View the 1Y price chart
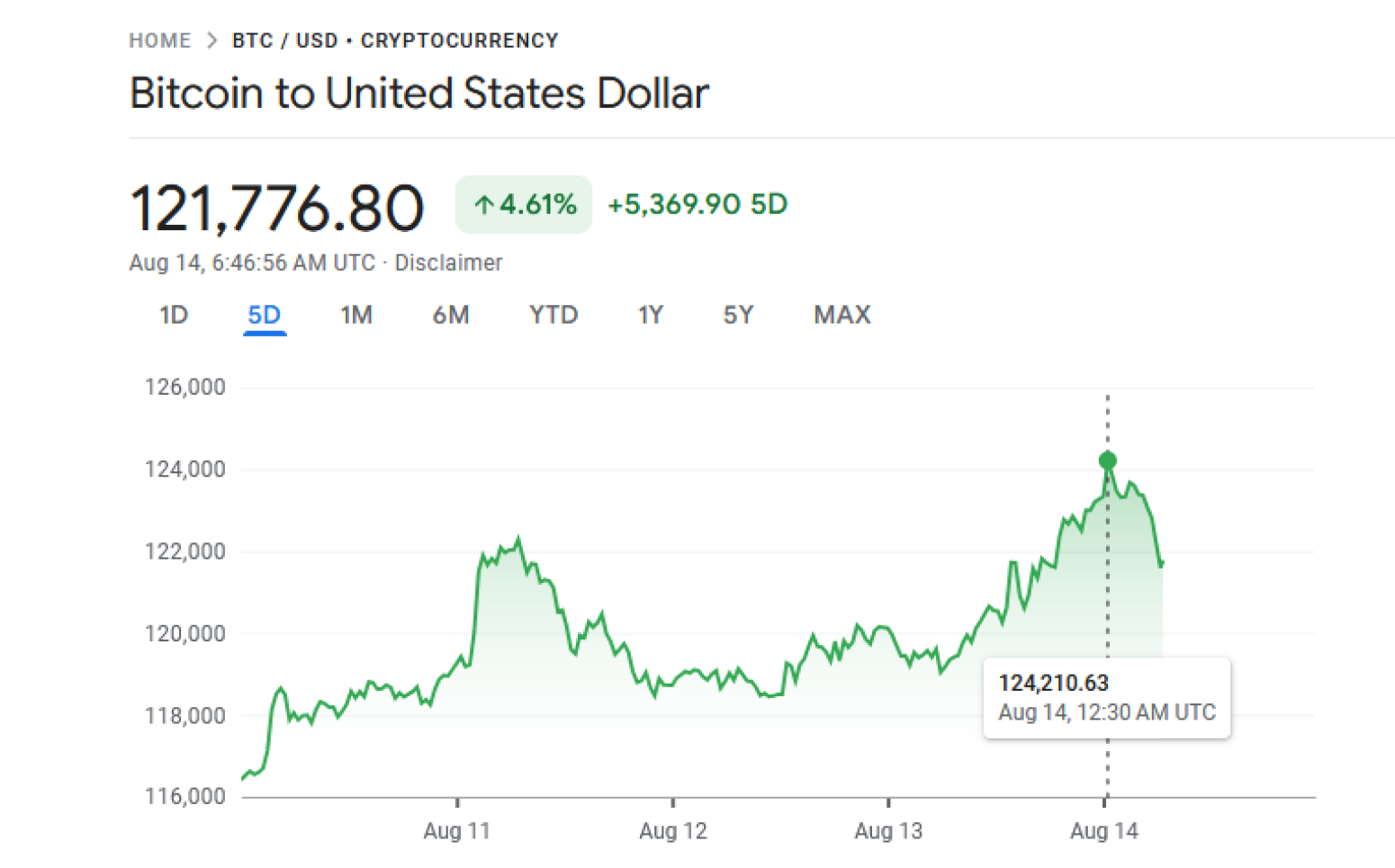Image resolution: width=1395 pixels, height=868 pixels. pyautogui.click(x=650, y=315)
